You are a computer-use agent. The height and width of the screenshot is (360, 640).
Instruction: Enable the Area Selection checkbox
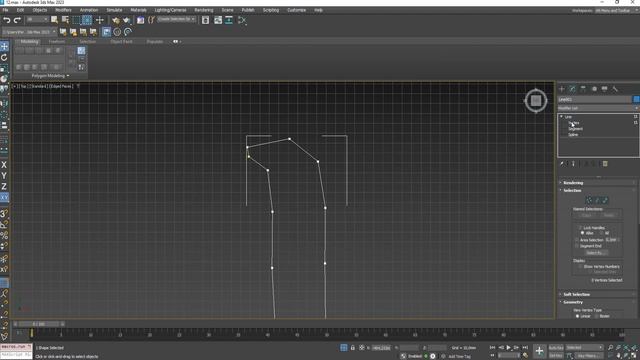click(x=577, y=240)
